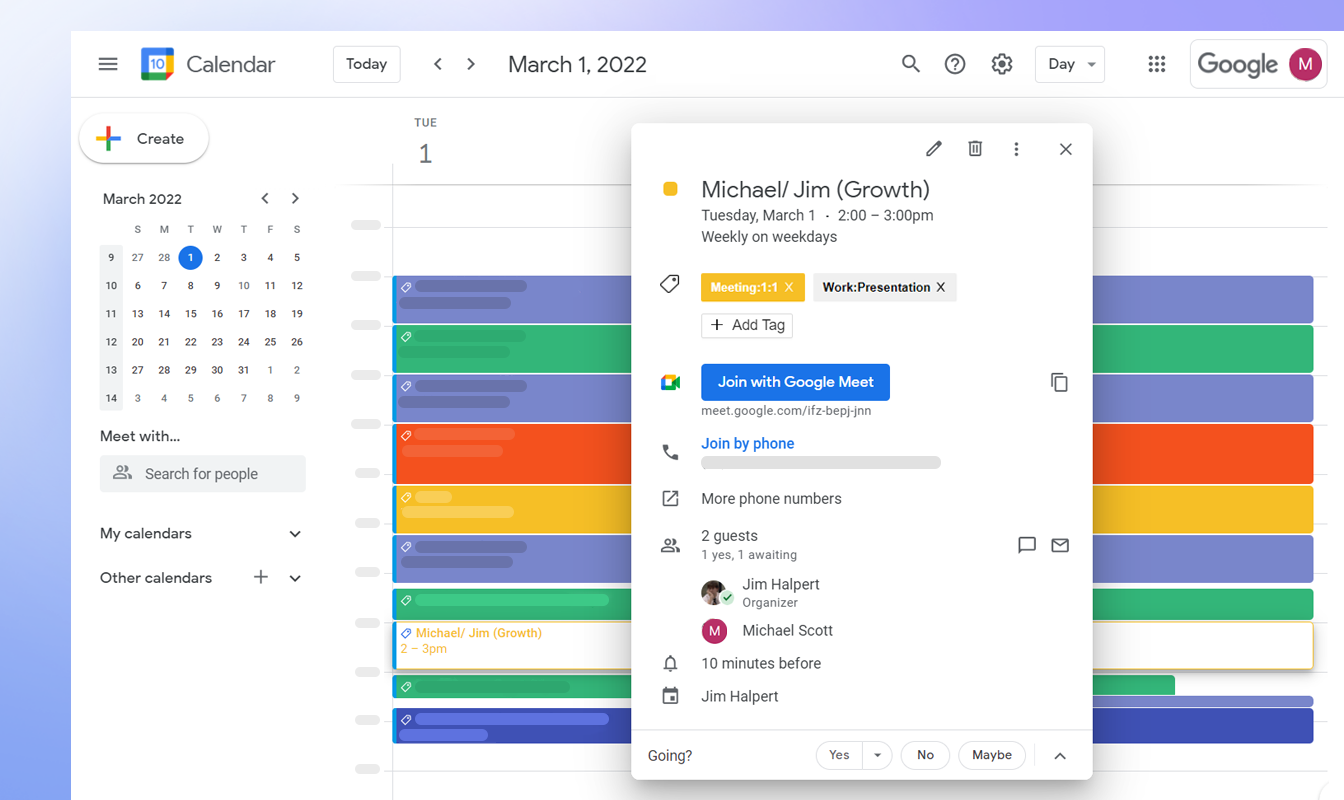
Task: Open the Day view dropdown
Action: pos(1070,64)
